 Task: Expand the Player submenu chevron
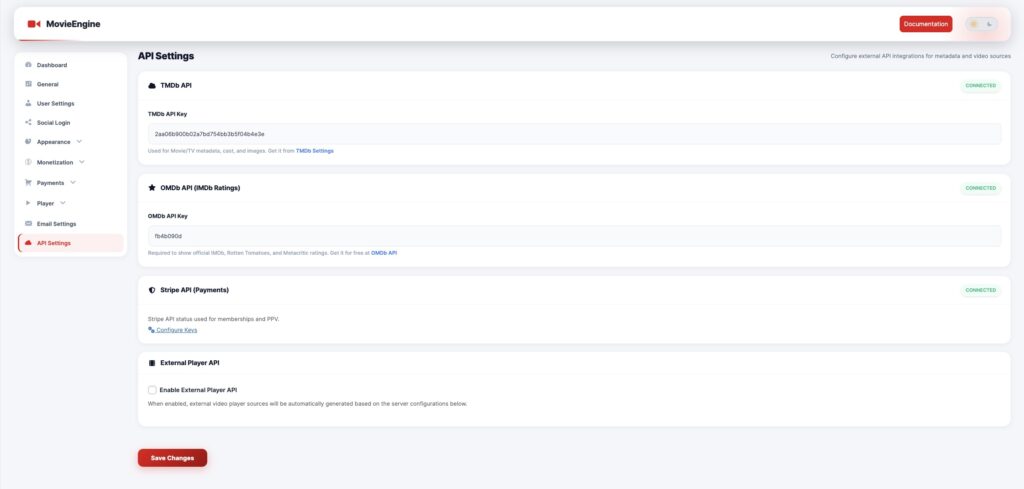(63, 203)
